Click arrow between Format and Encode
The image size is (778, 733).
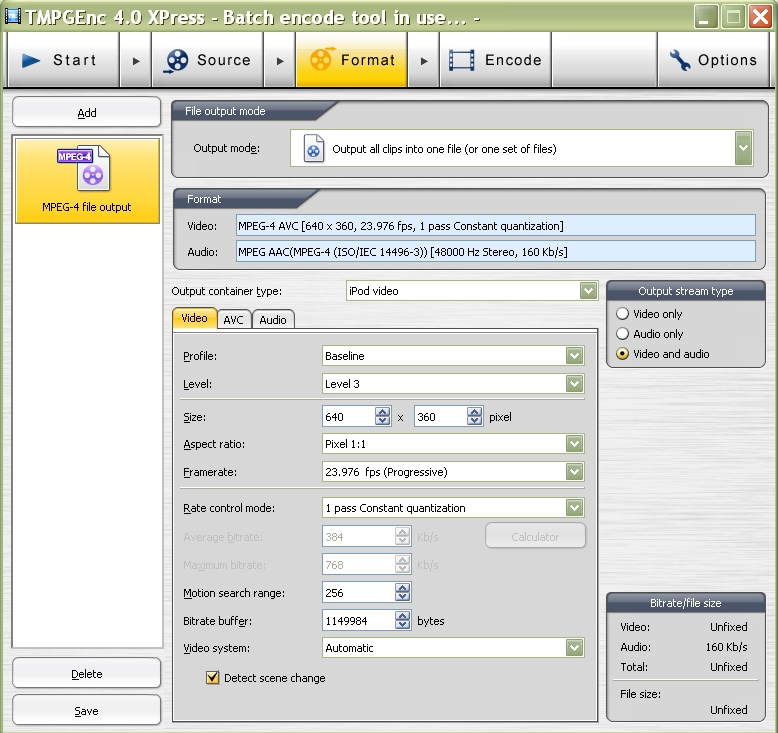[424, 61]
